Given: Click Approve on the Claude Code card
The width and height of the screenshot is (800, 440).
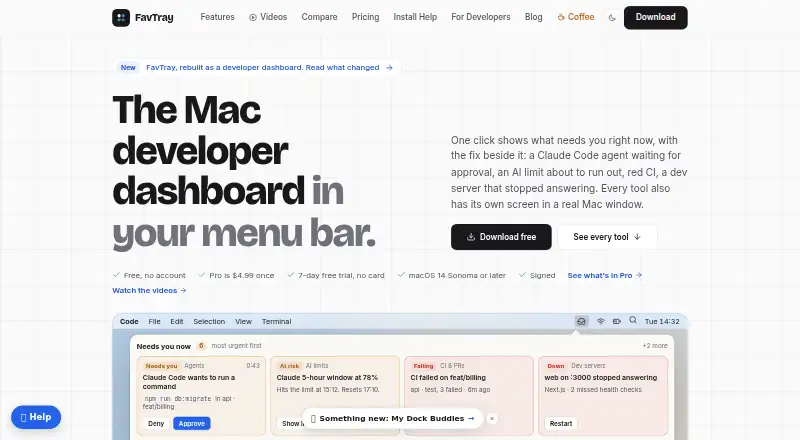Looking at the screenshot, I should point(191,424).
